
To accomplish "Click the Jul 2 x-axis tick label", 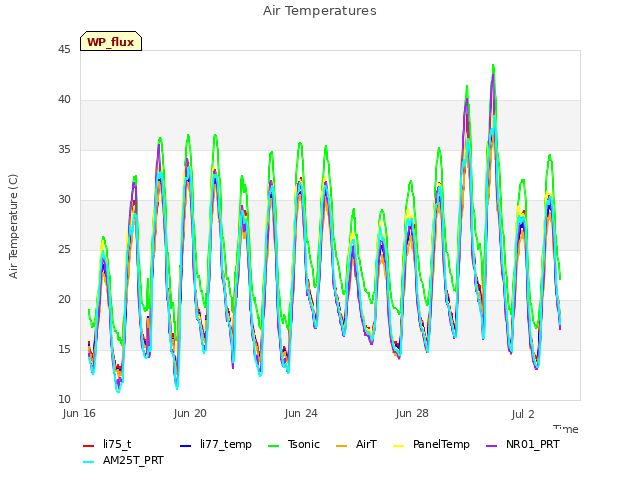I will 523,414.
